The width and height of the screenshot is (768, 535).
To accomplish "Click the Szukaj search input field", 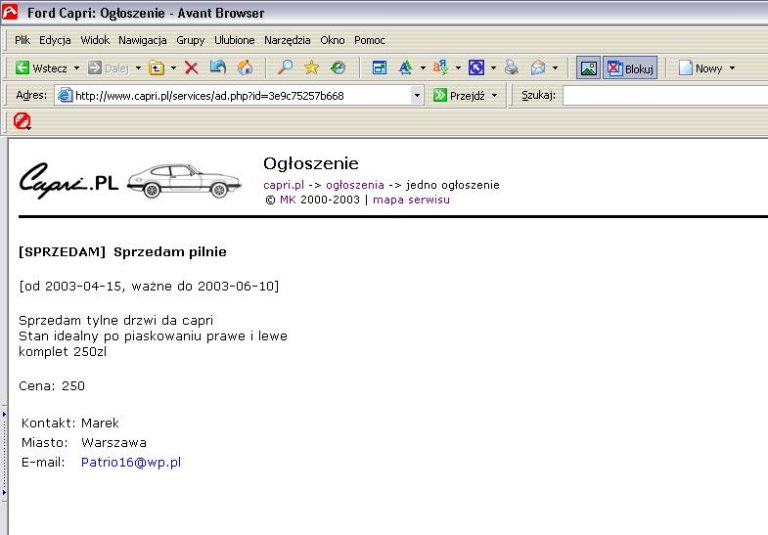I will 665,96.
